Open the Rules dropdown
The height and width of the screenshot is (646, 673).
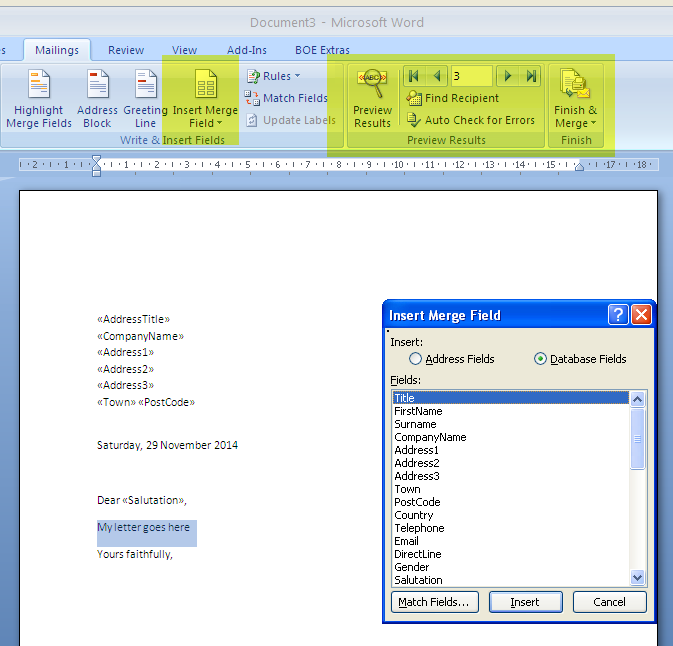273,76
